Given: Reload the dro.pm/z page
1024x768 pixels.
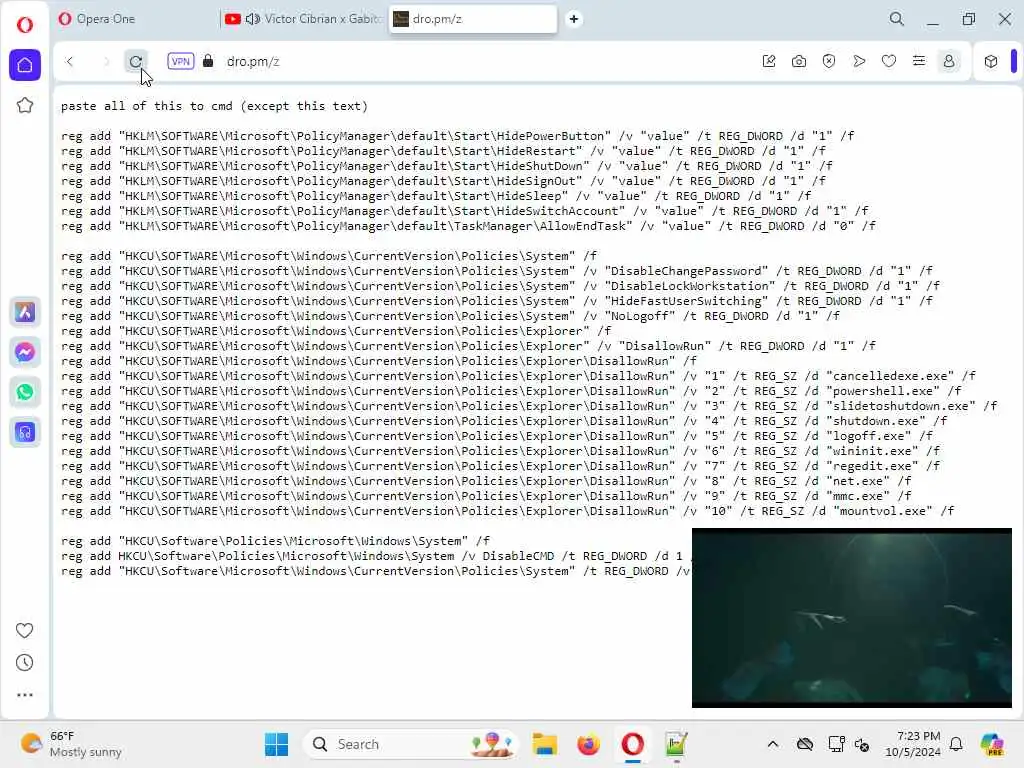Looking at the screenshot, I should (136, 61).
